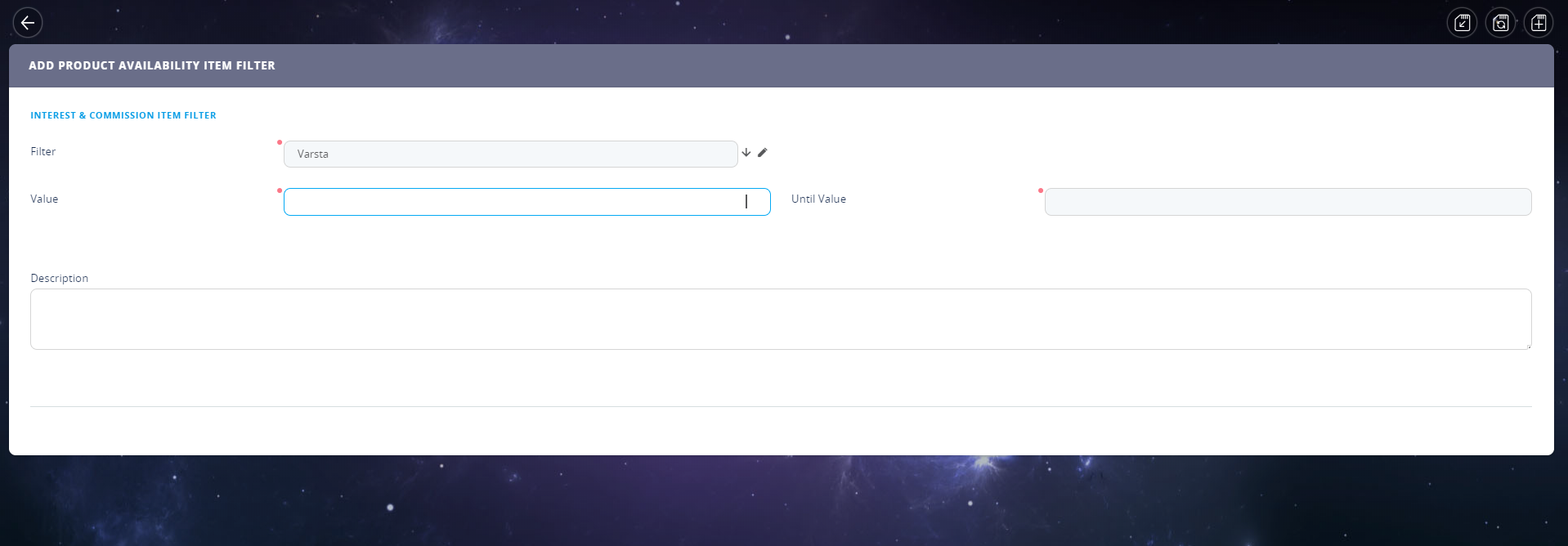Screen dimensions: 1568x546
Task: Click the red required marker beside Filter
Action: [280, 142]
